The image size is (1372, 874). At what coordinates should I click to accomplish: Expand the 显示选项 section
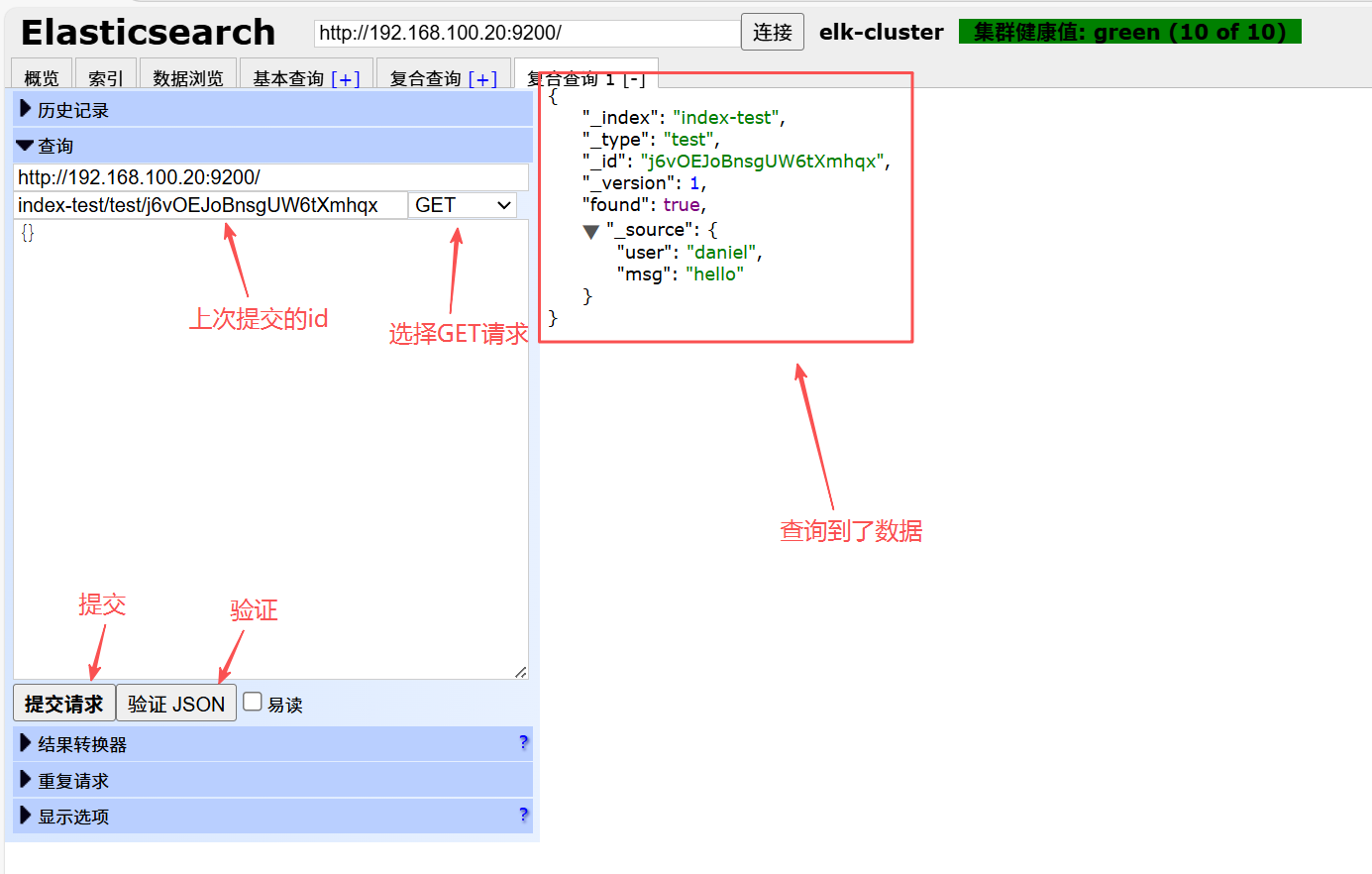point(272,816)
